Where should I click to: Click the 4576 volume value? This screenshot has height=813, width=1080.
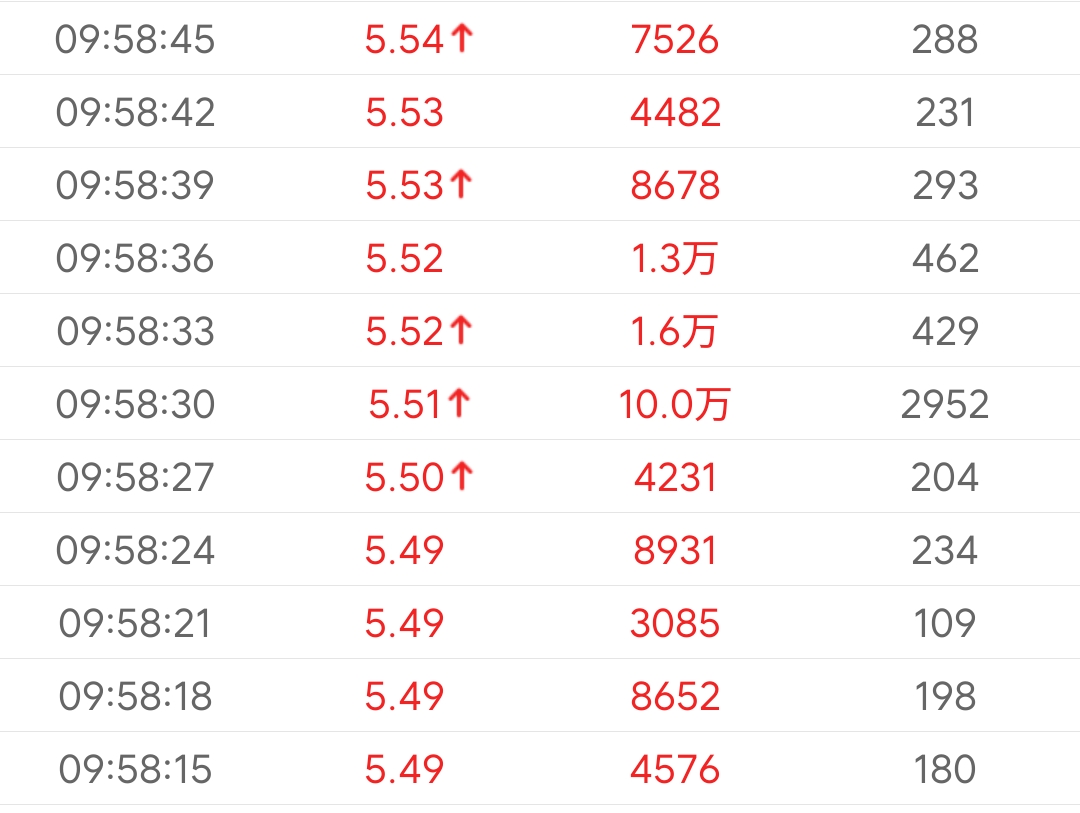tap(675, 769)
